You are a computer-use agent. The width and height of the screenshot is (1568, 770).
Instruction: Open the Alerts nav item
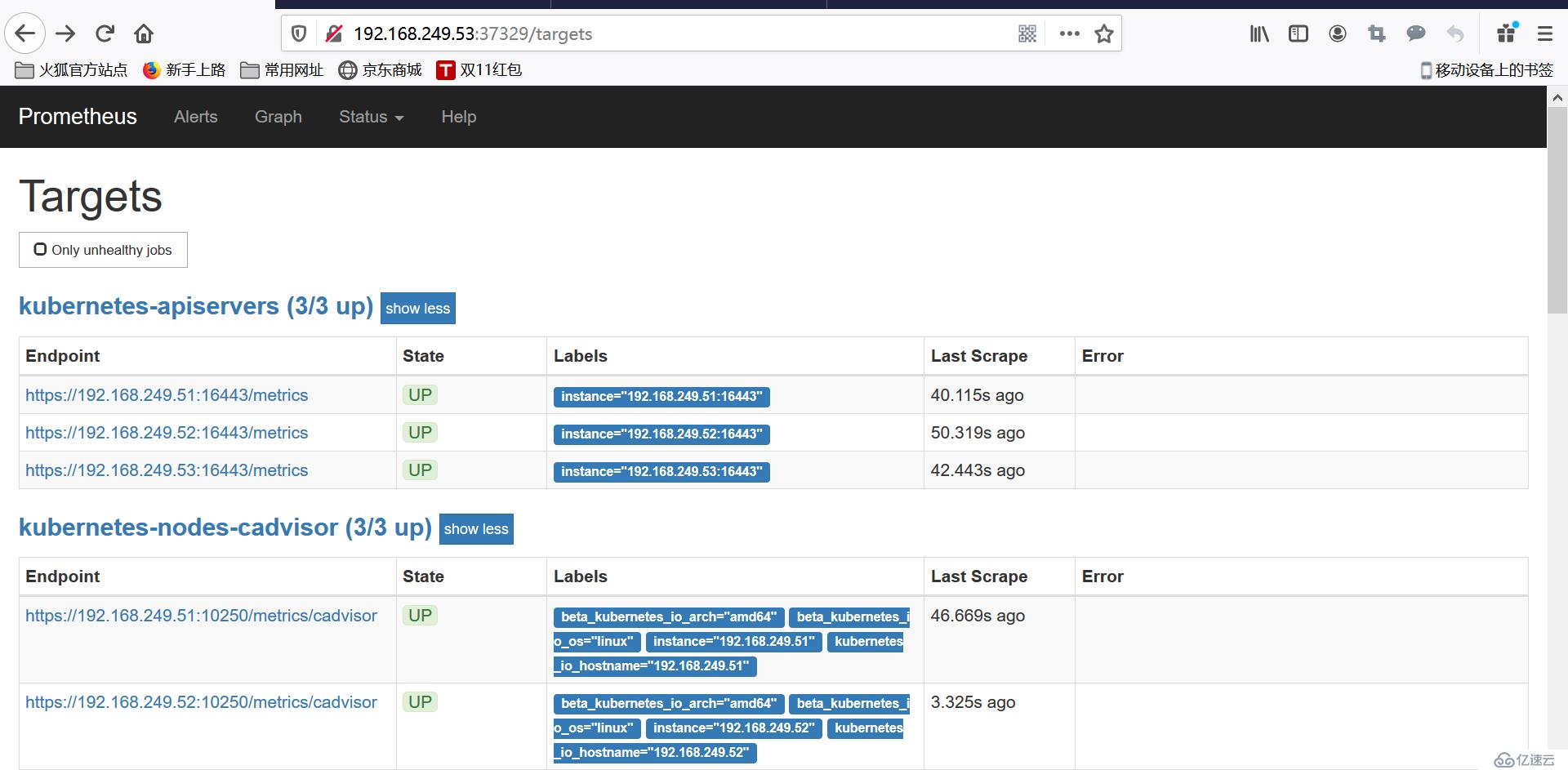pos(196,117)
